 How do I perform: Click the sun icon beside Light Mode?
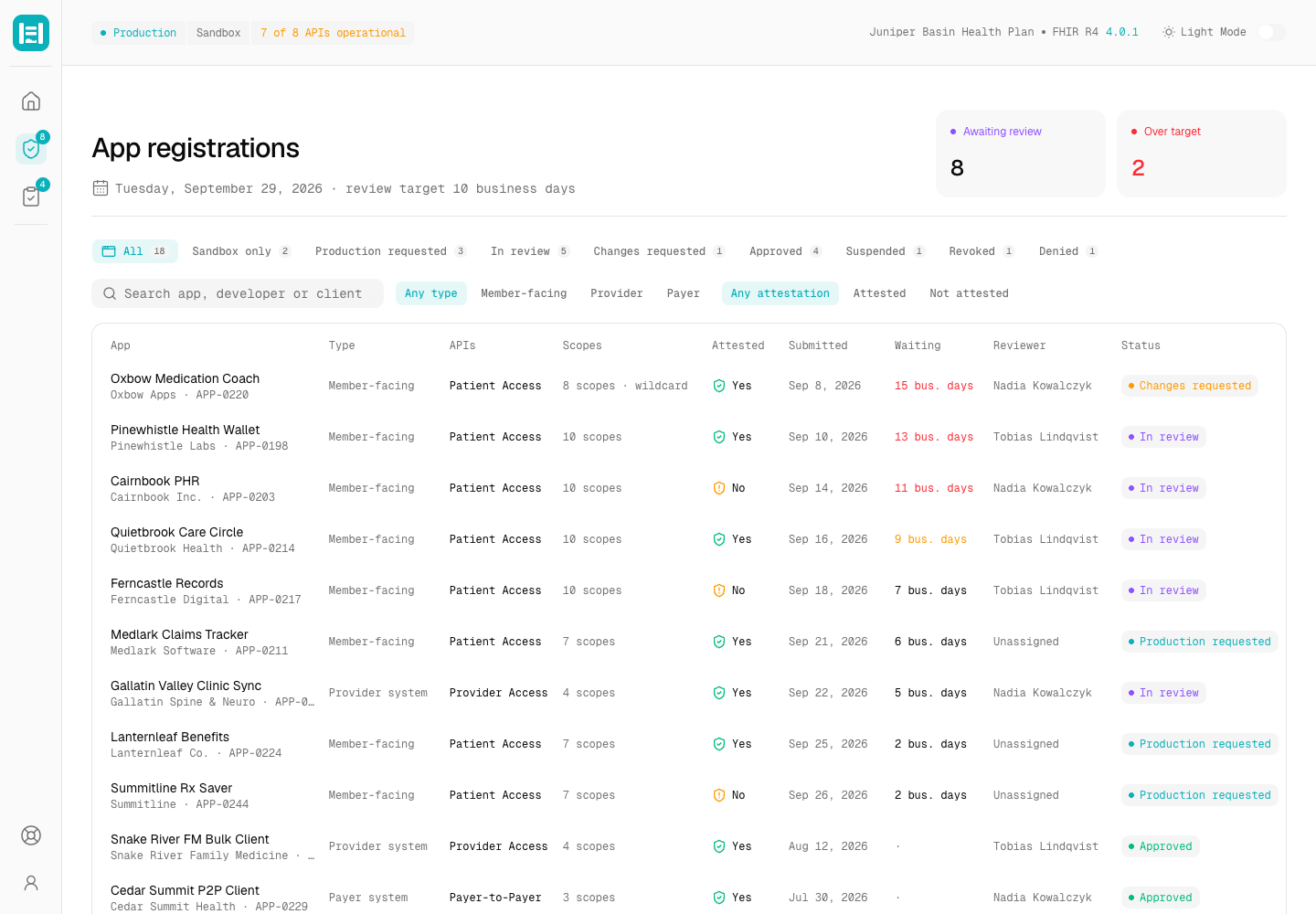[1169, 32]
